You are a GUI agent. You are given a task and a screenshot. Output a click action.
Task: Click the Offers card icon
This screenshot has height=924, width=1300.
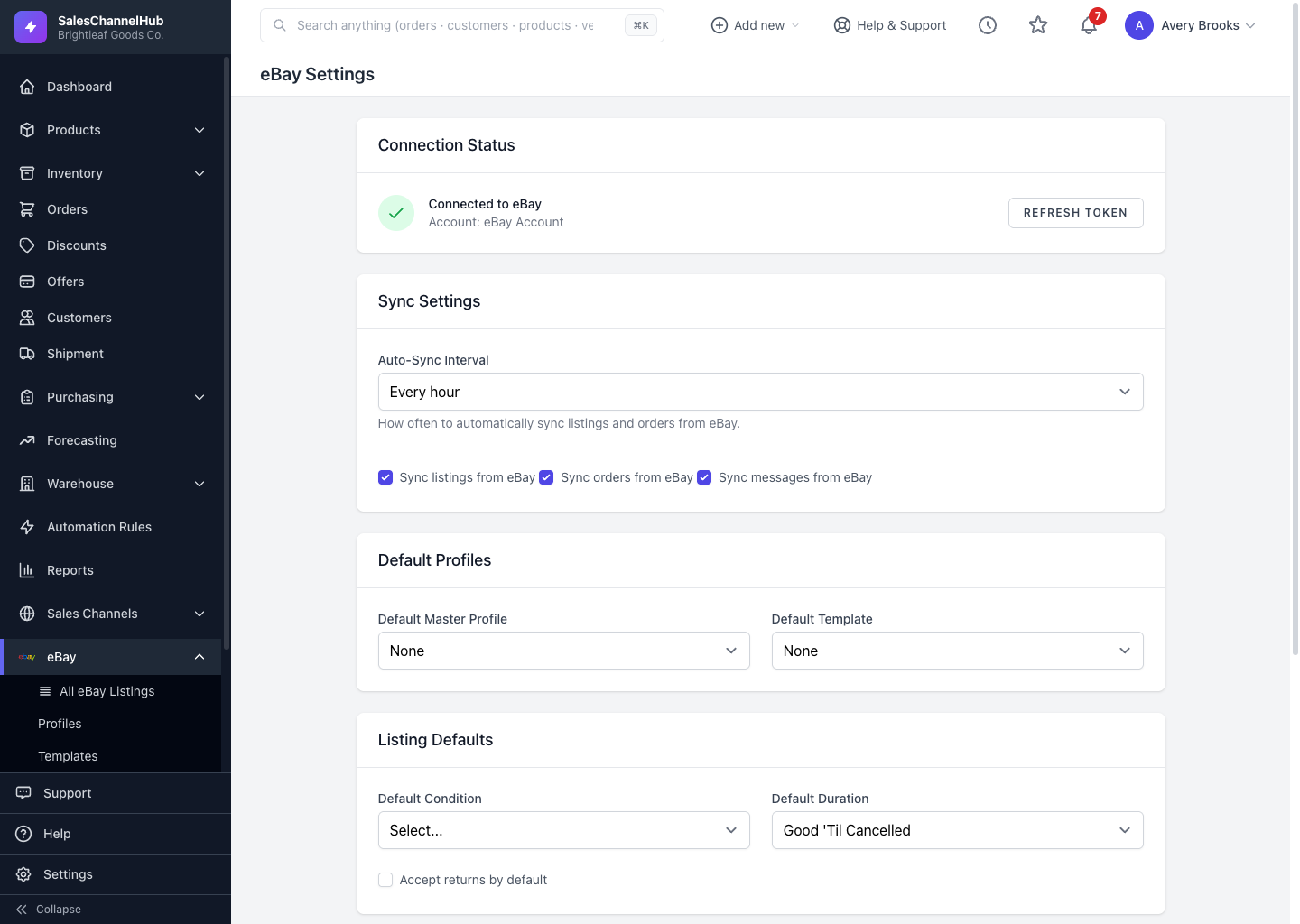pyautogui.click(x=27, y=282)
